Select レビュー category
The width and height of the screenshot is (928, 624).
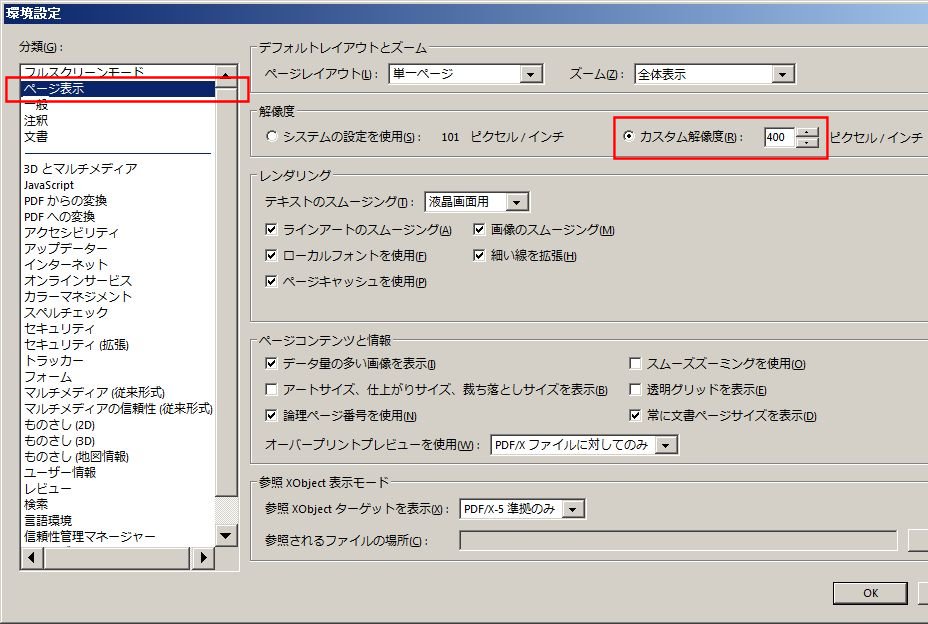pos(47,488)
